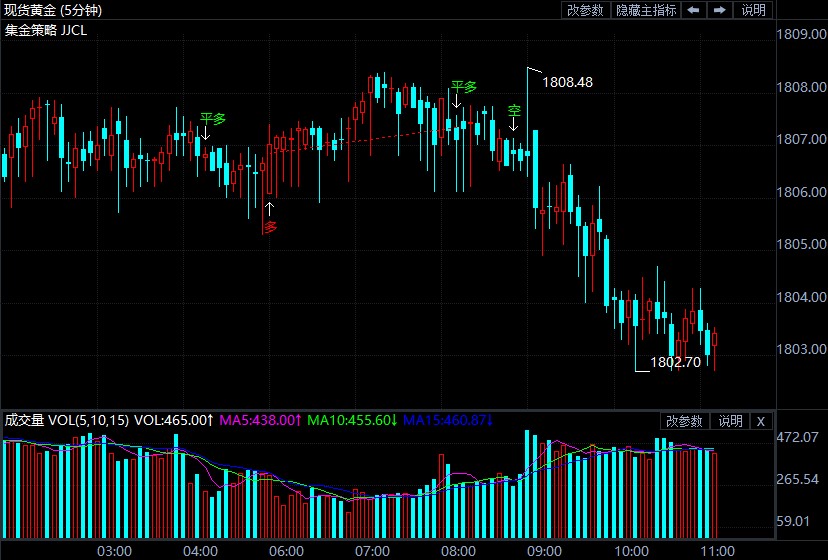The height and width of the screenshot is (560, 828).
Task: Click the 07:00 time axis label
Action: [x=372, y=552]
